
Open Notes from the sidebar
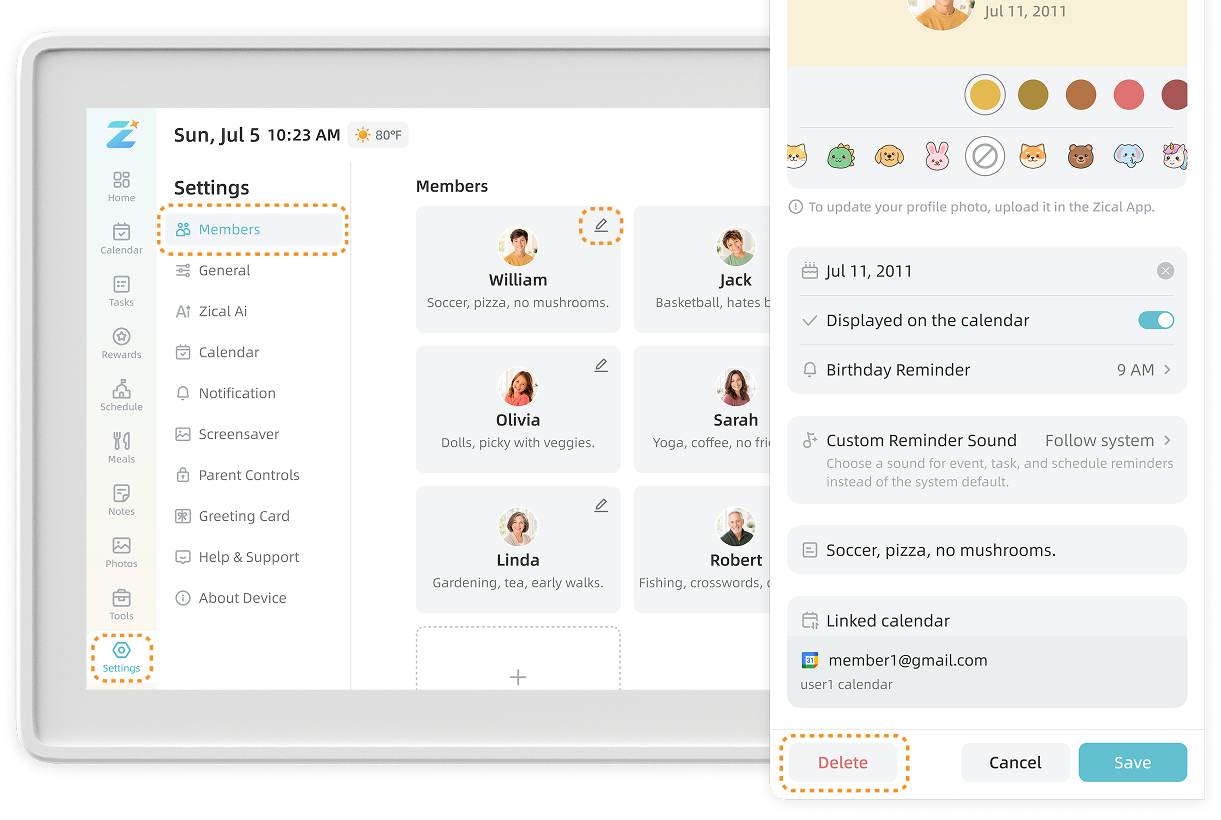(x=121, y=499)
